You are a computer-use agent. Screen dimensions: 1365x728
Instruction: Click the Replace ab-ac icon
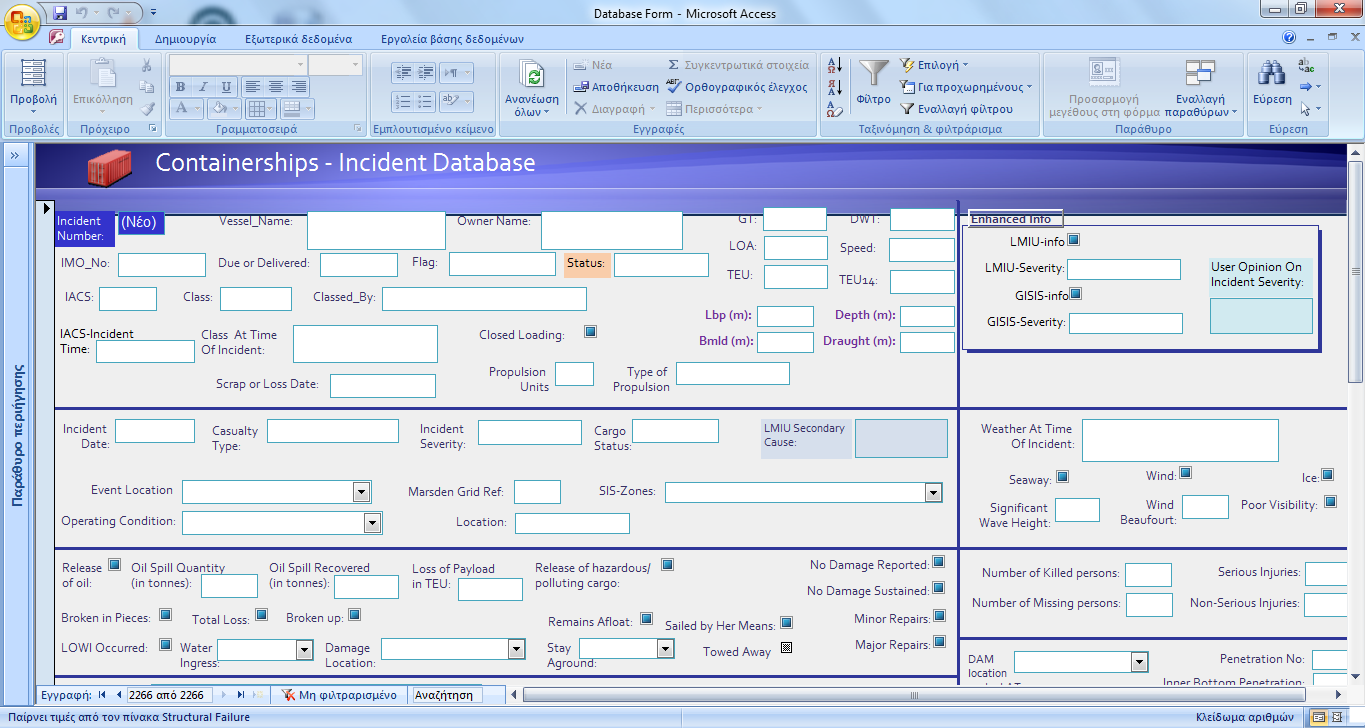click(1306, 66)
